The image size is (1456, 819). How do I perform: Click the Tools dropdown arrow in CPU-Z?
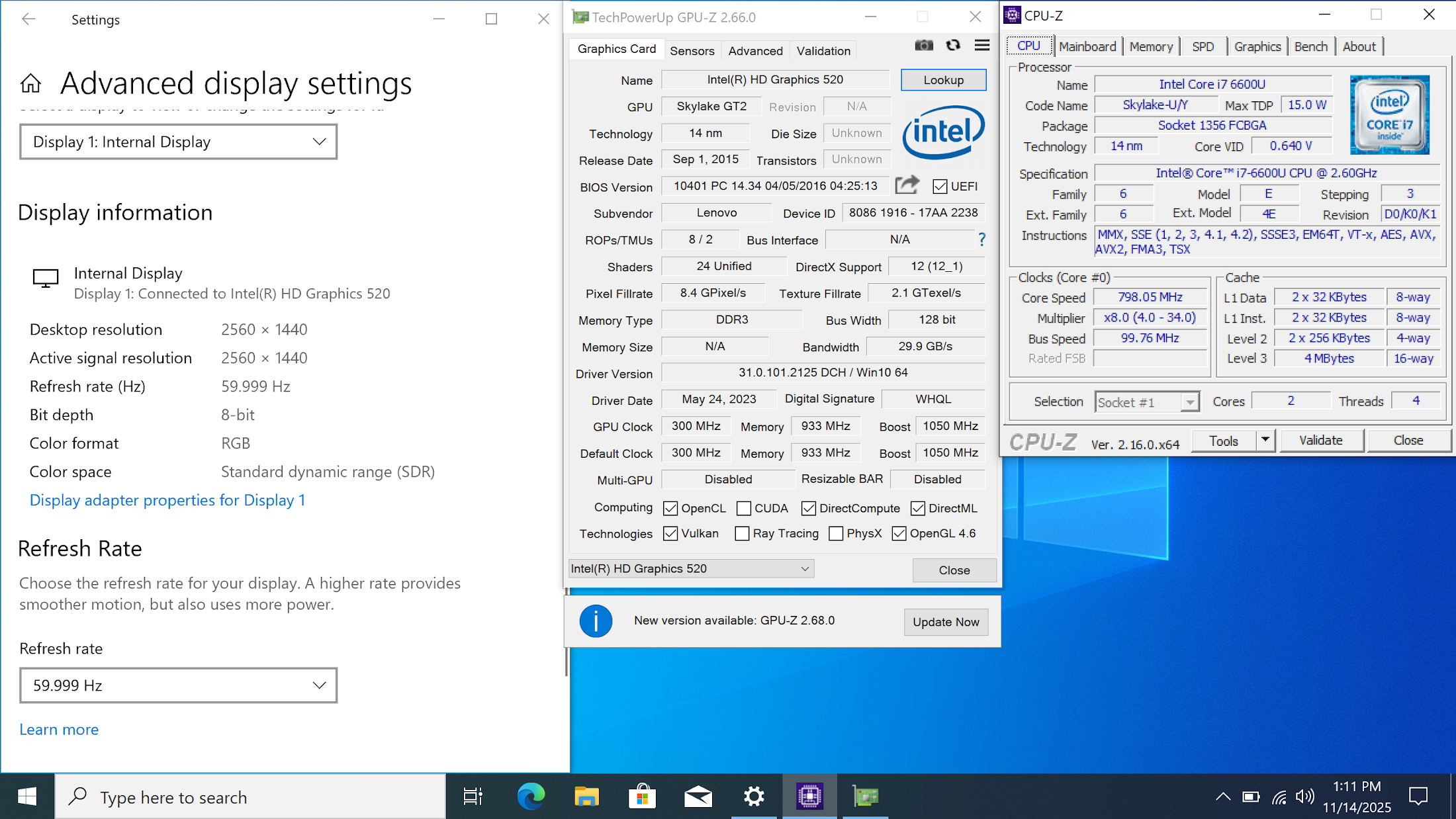click(1265, 440)
